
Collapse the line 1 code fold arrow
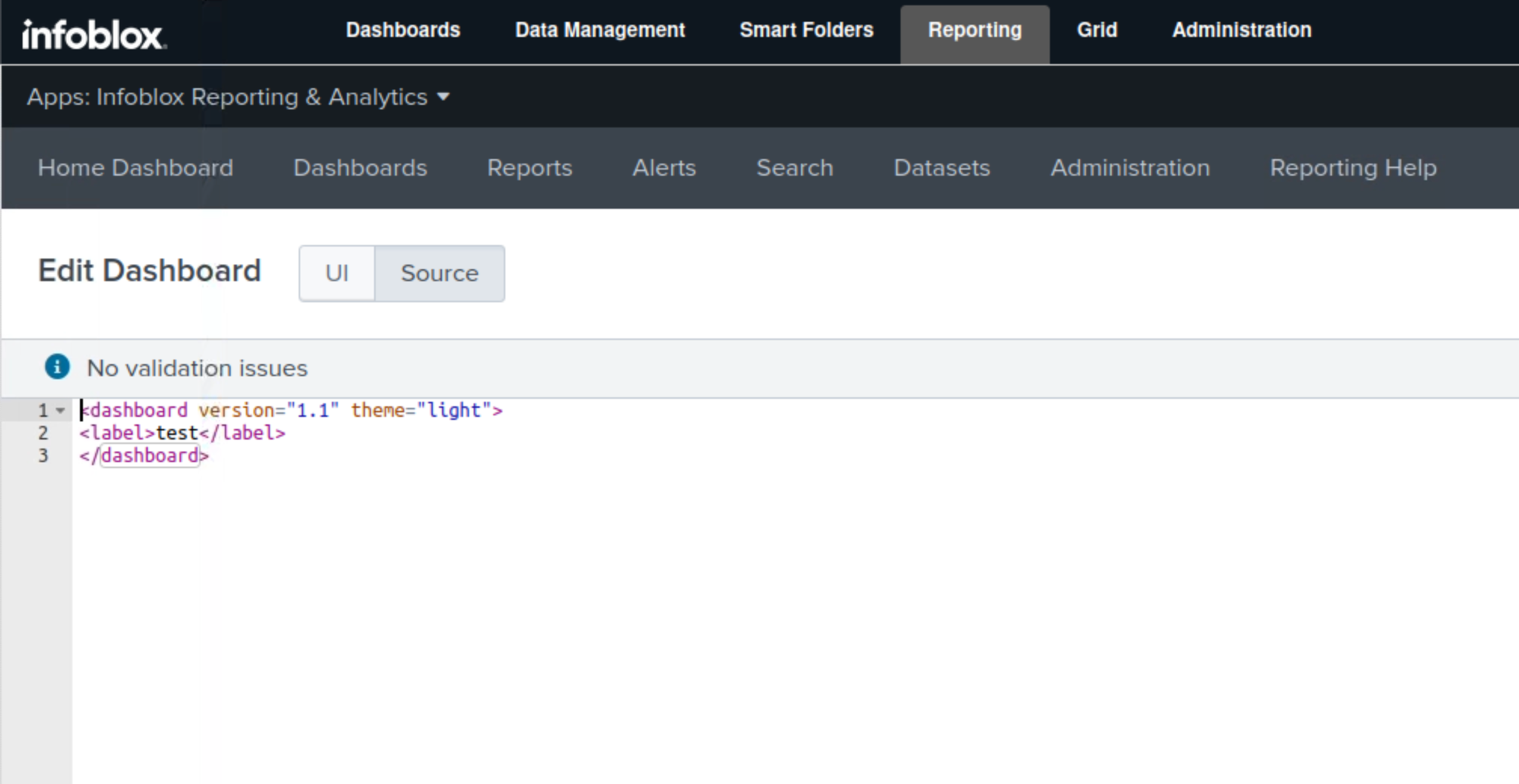pyautogui.click(x=60, y=410)
